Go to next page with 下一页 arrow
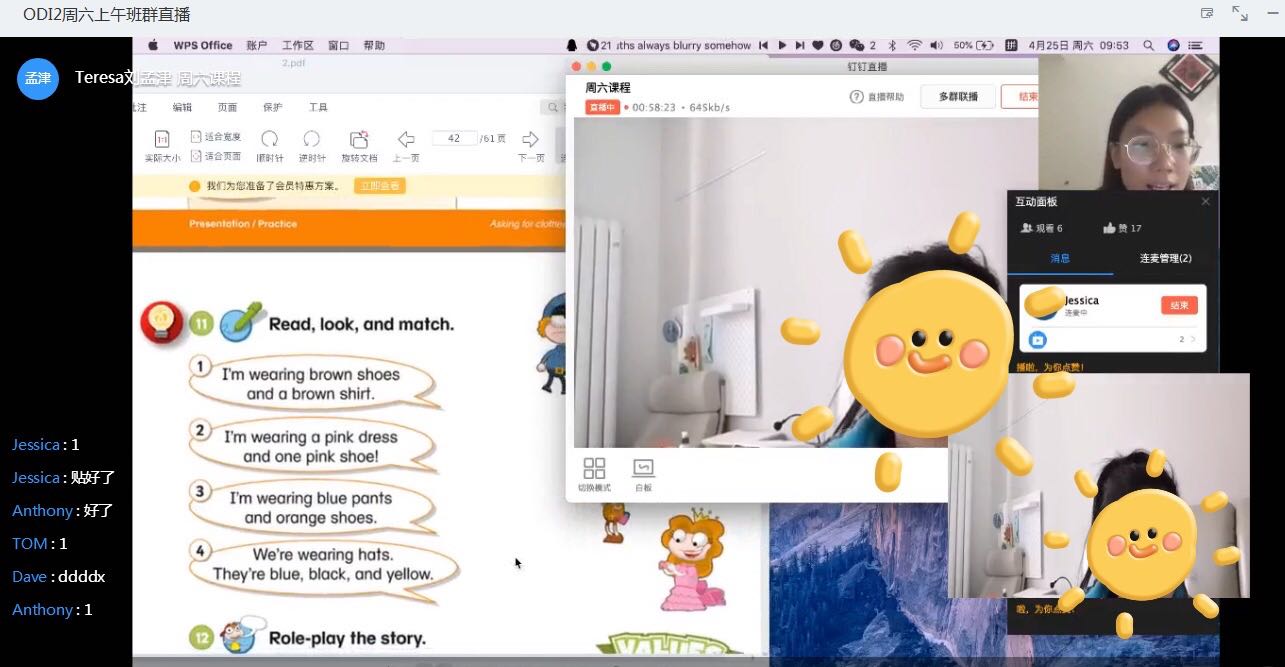This screenshot has height=667, width=1285. [x=531, y=140]
